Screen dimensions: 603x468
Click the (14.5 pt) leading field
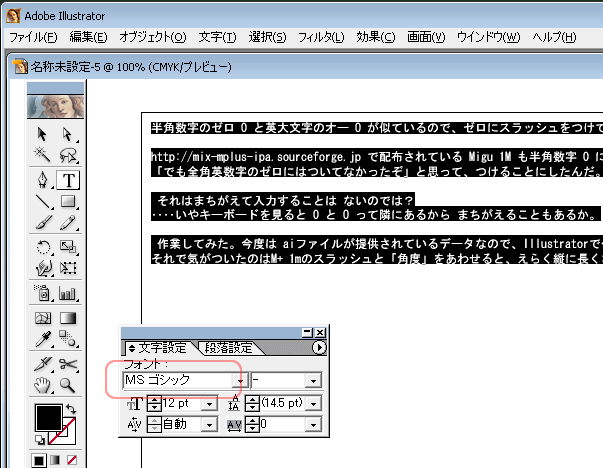tap(283, 404)
